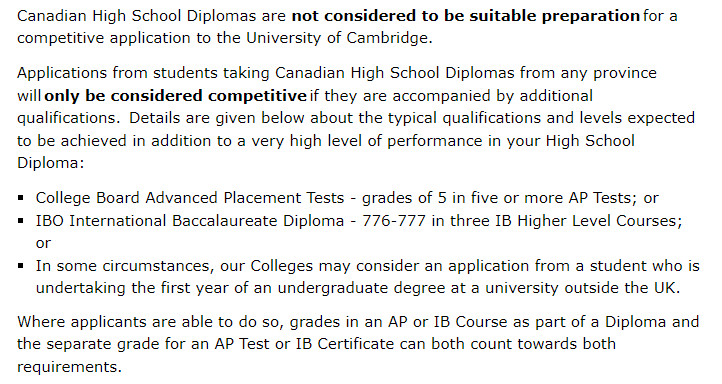722x384 pixels.
Task: Click the phrase 'AP Test or IB Certificate'
Action: 304,344
